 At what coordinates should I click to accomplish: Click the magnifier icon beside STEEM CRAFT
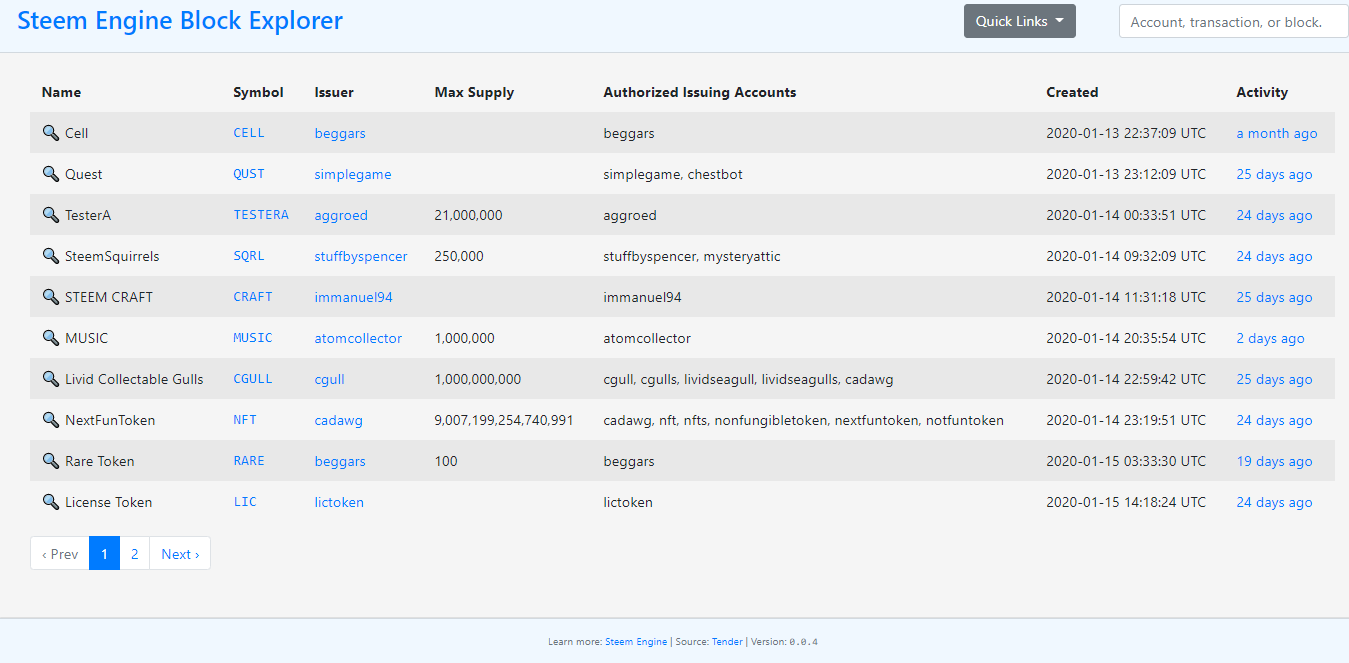pos(51,297)
